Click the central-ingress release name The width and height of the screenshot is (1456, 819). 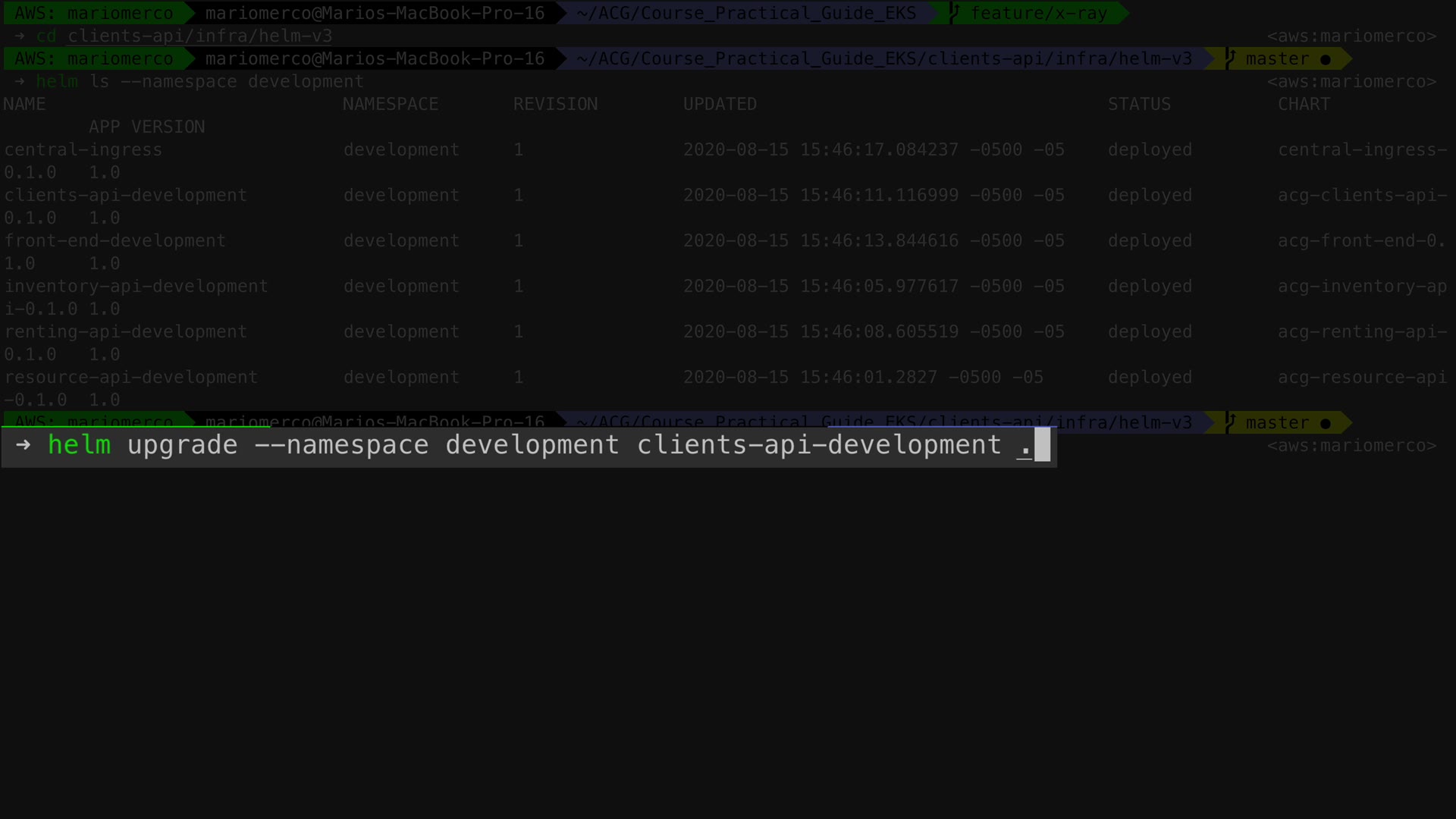pos(83,149)
